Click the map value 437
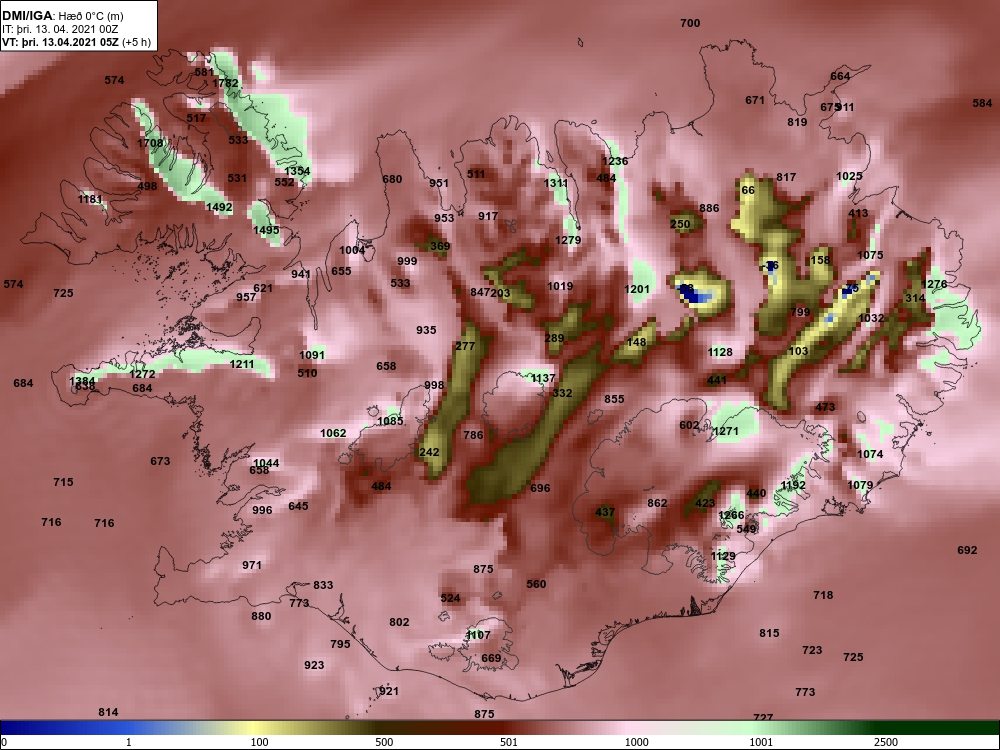Viewport: 1000px width, 750px height. point(605,513)
